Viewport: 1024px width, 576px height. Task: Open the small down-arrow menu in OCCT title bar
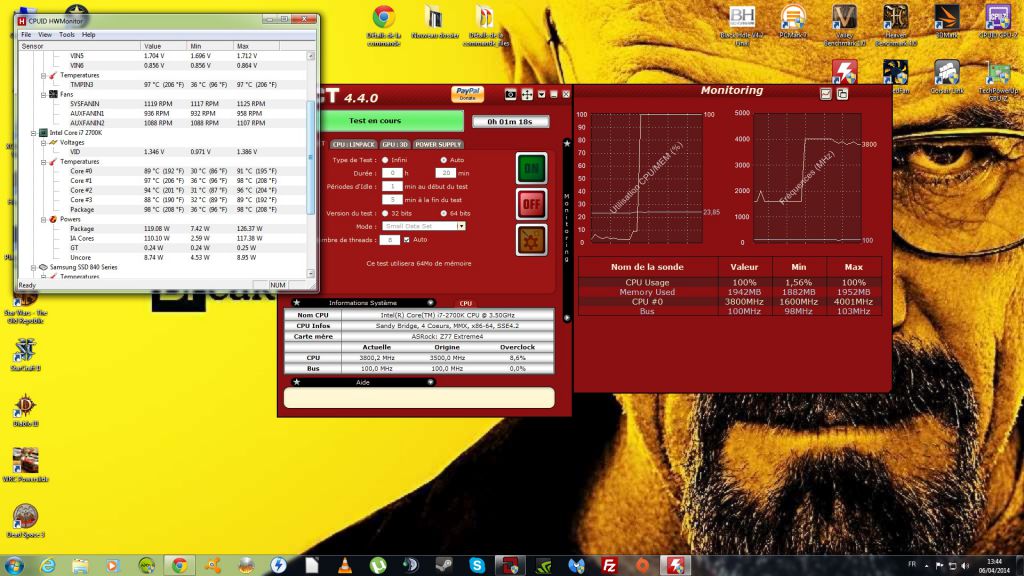[x=541, y=95]
